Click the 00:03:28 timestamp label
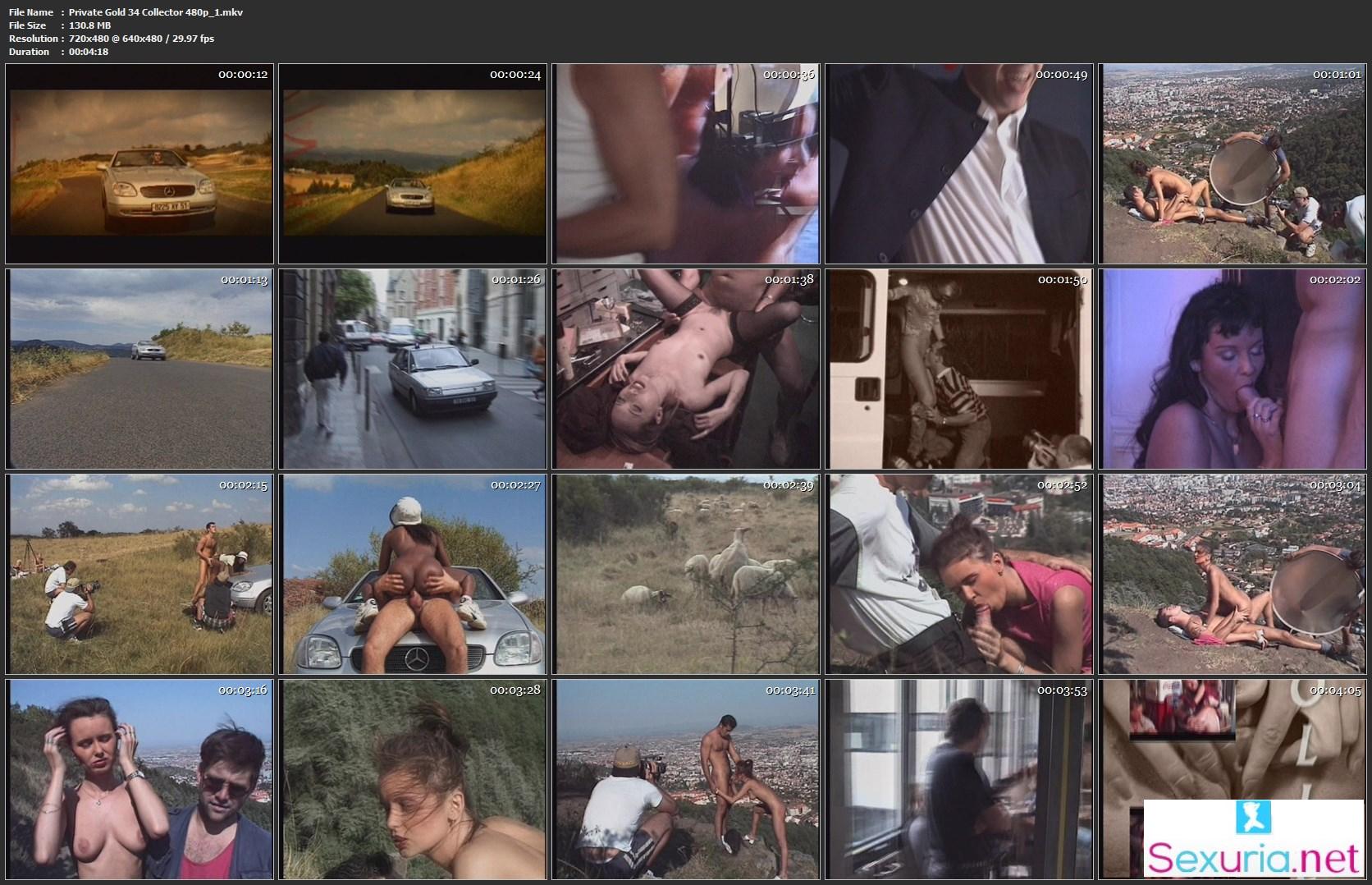This screenshot has height=885, width=1372. [515, 690]
